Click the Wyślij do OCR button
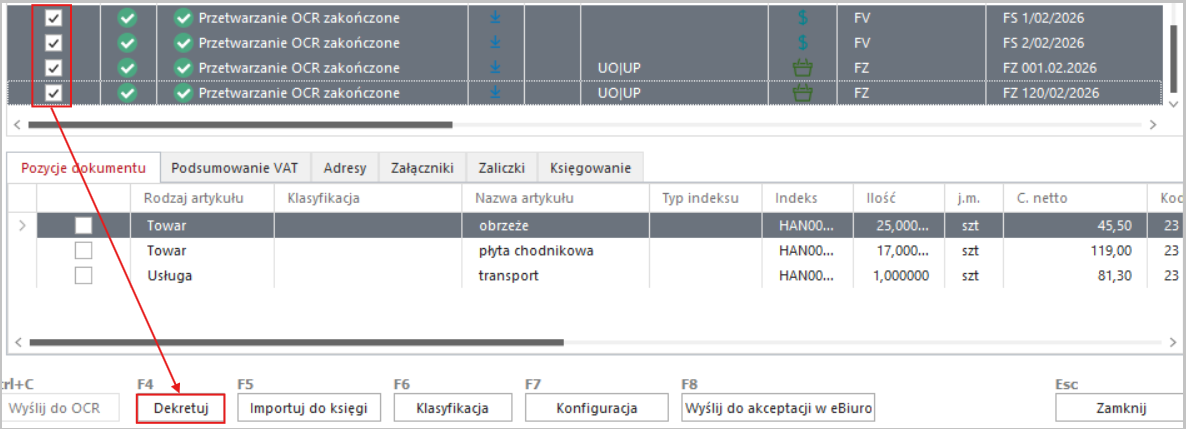This screenshot has width=1186, height=429. (60, 409)
